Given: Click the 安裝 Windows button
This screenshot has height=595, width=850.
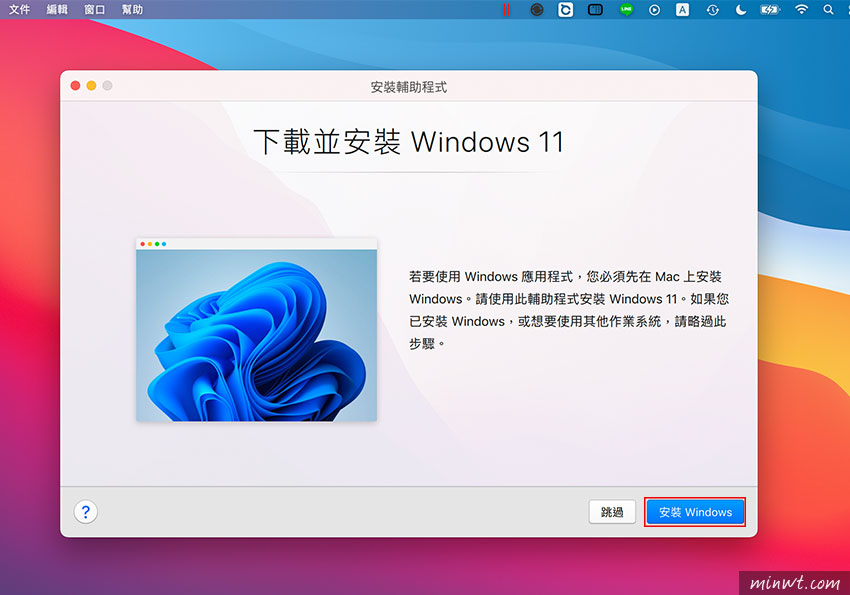Looking at the screenshot, I should tap(695, 512).
